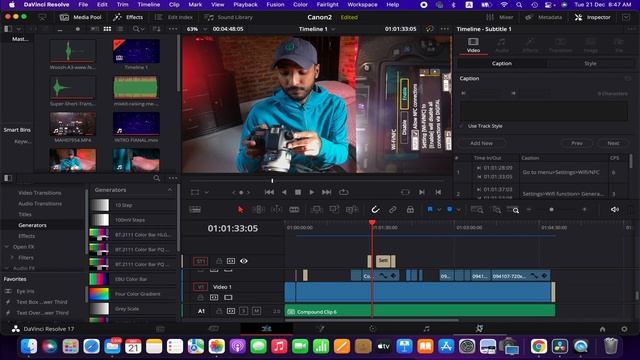Open the Timeline 1 name dropdown
Viewport: 640px width, 360px height.
click(317, 29)
